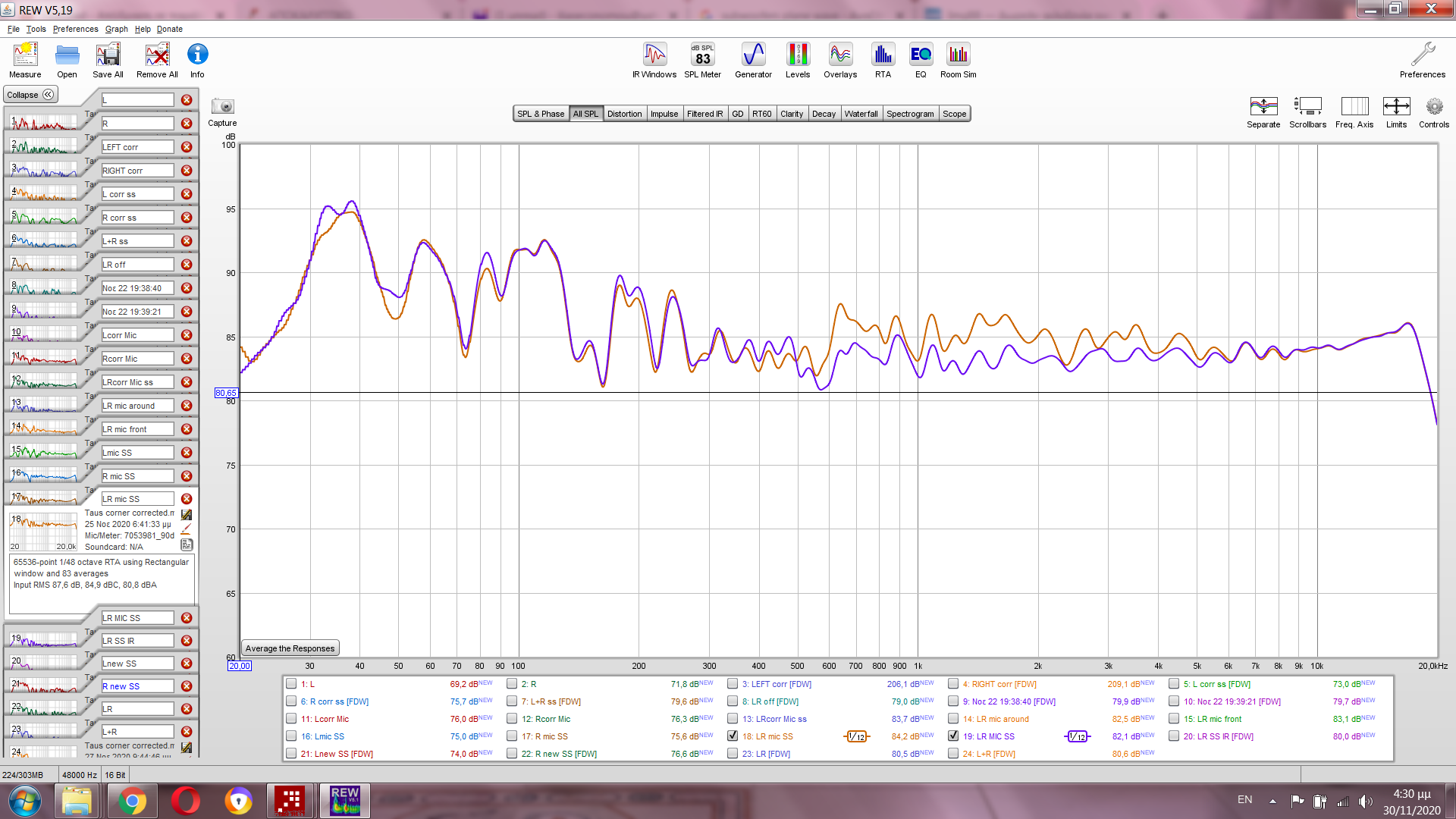1456x819 pixels.
Task: Click the Open file icon
Action: 67,60
